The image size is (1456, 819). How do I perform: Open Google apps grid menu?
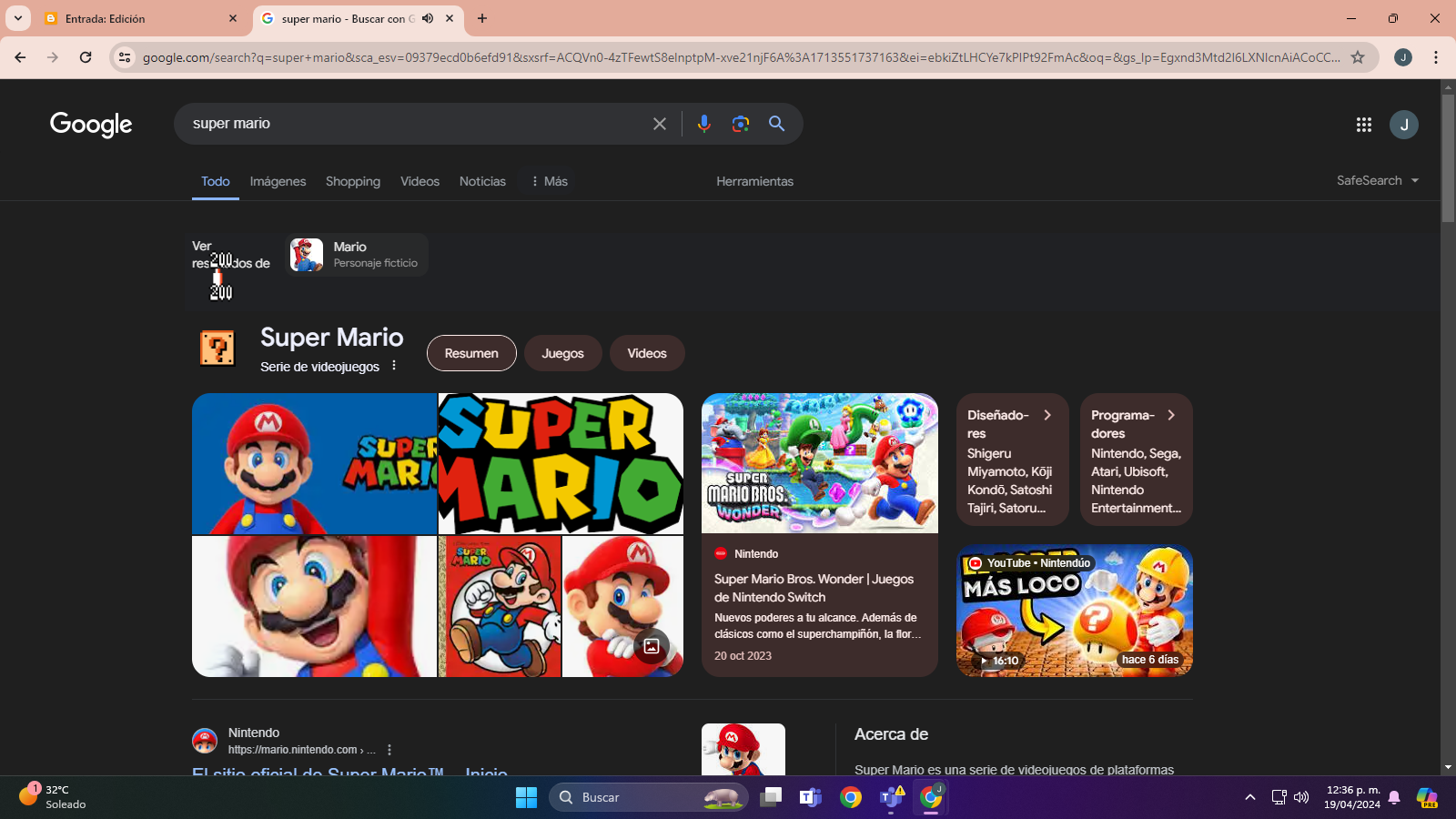1363,125
